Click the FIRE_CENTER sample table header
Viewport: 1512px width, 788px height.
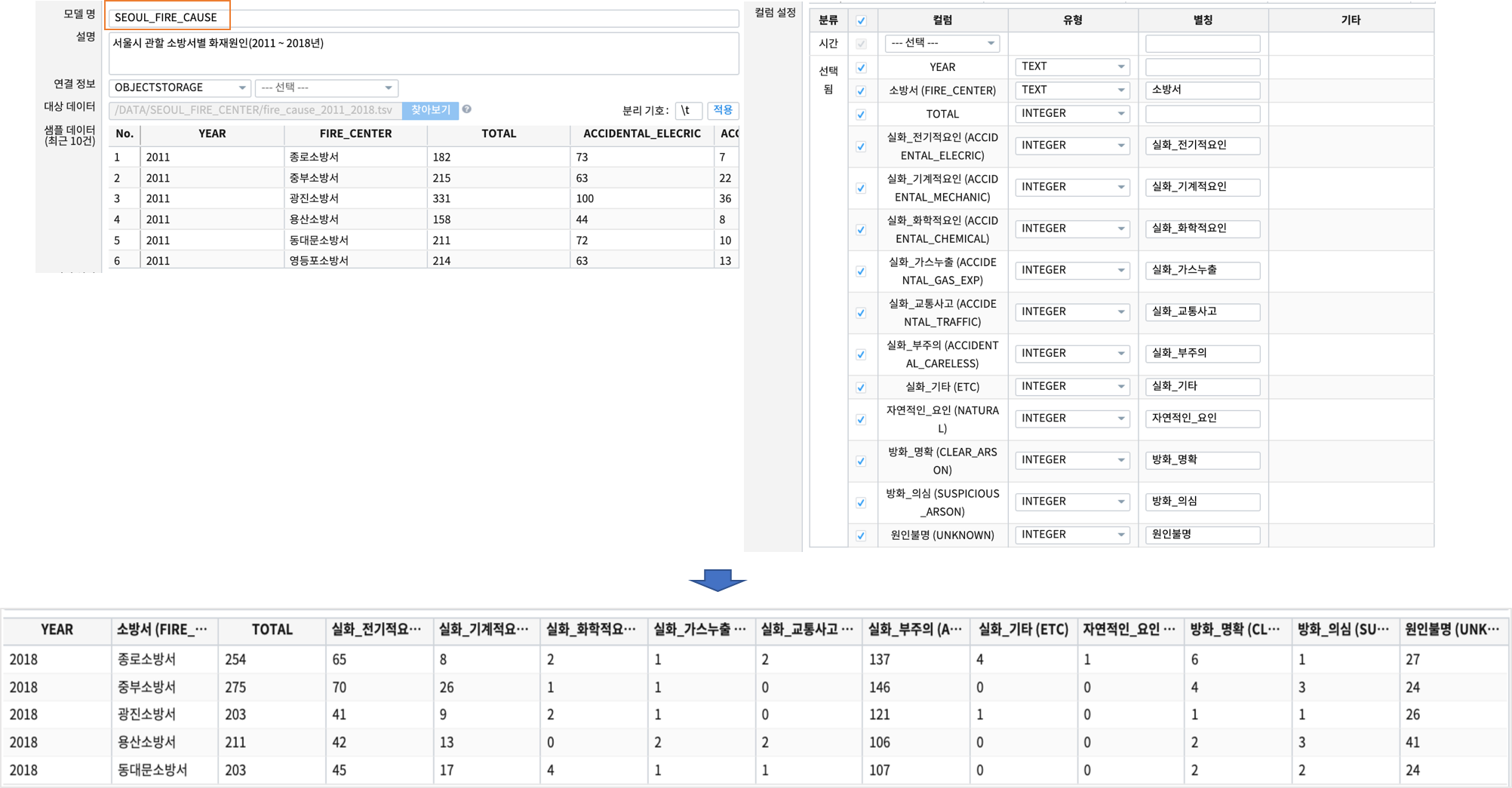[355, 134]
